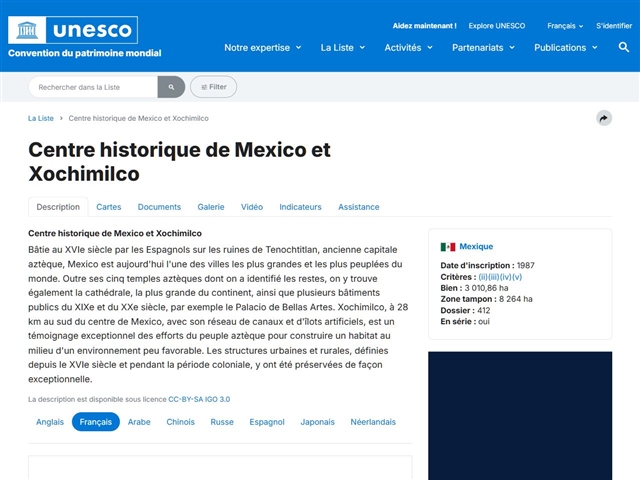Expand the Activités menu
The image size is (640, 480).
click(x=408, y=48)
